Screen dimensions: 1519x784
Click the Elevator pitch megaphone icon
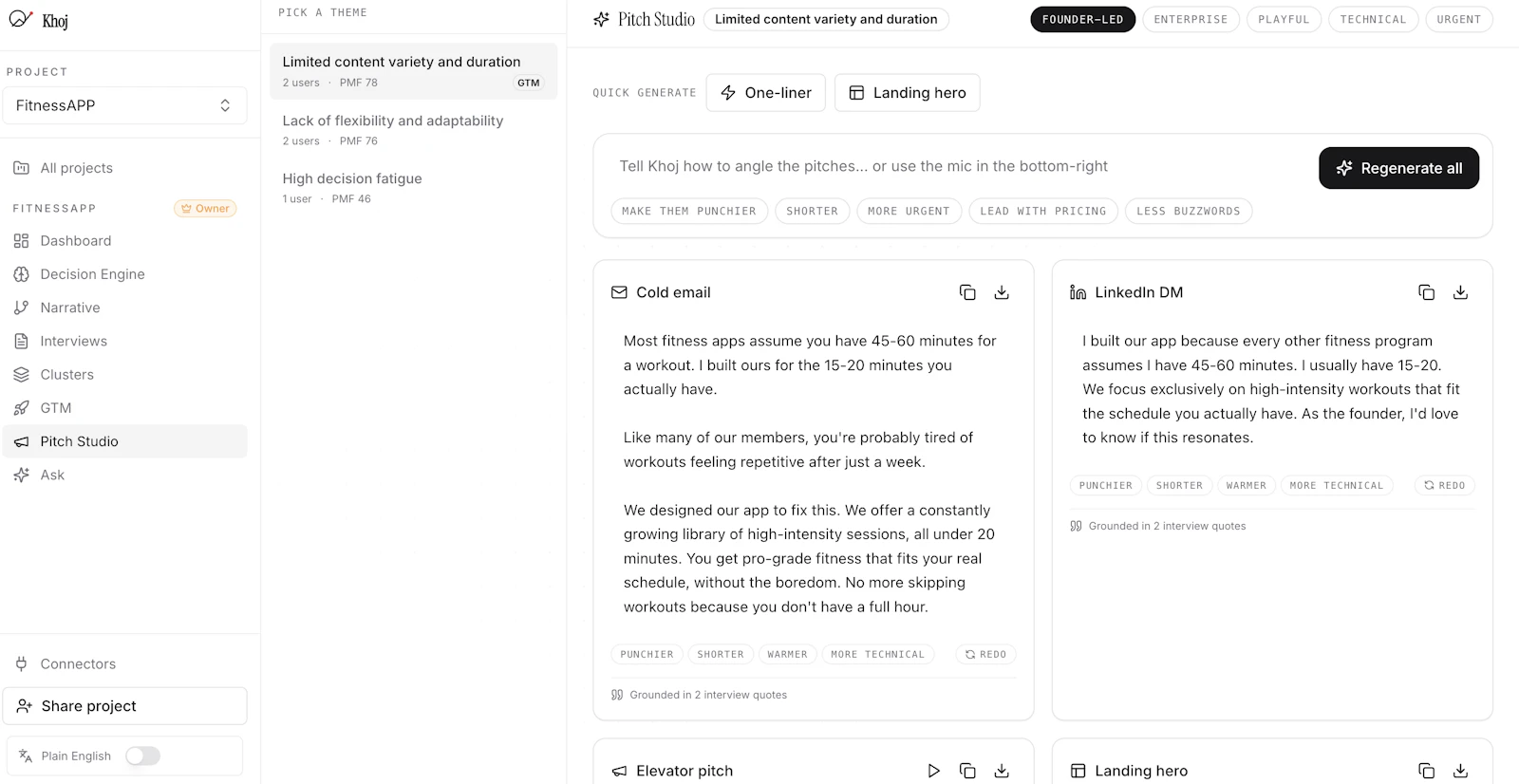click(619, 771)
